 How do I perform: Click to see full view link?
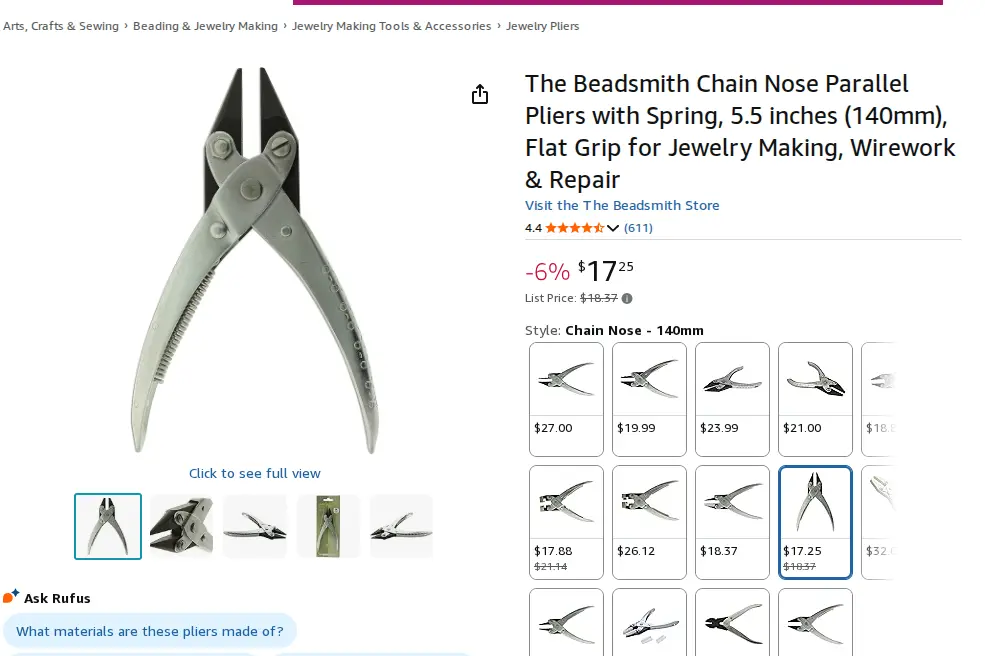click(255, 473)
